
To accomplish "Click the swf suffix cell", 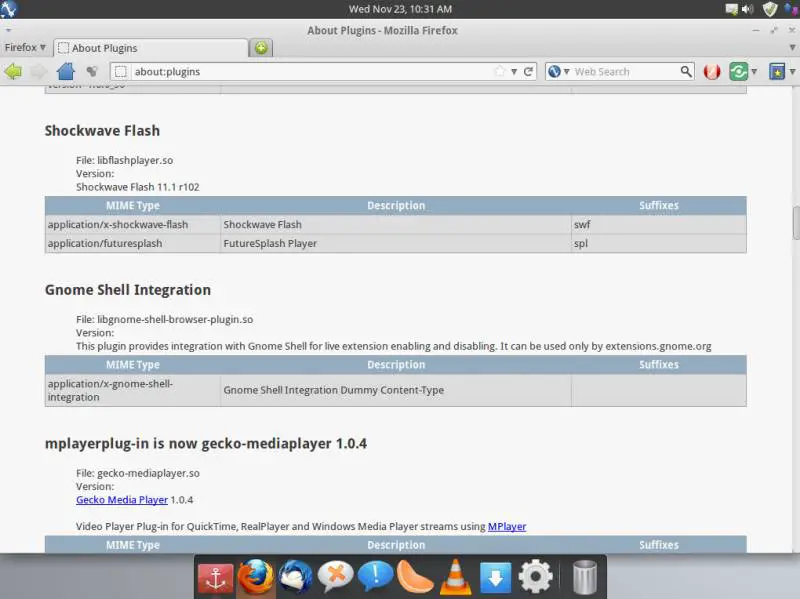I will pyautogui.click(x=659, y=224).
